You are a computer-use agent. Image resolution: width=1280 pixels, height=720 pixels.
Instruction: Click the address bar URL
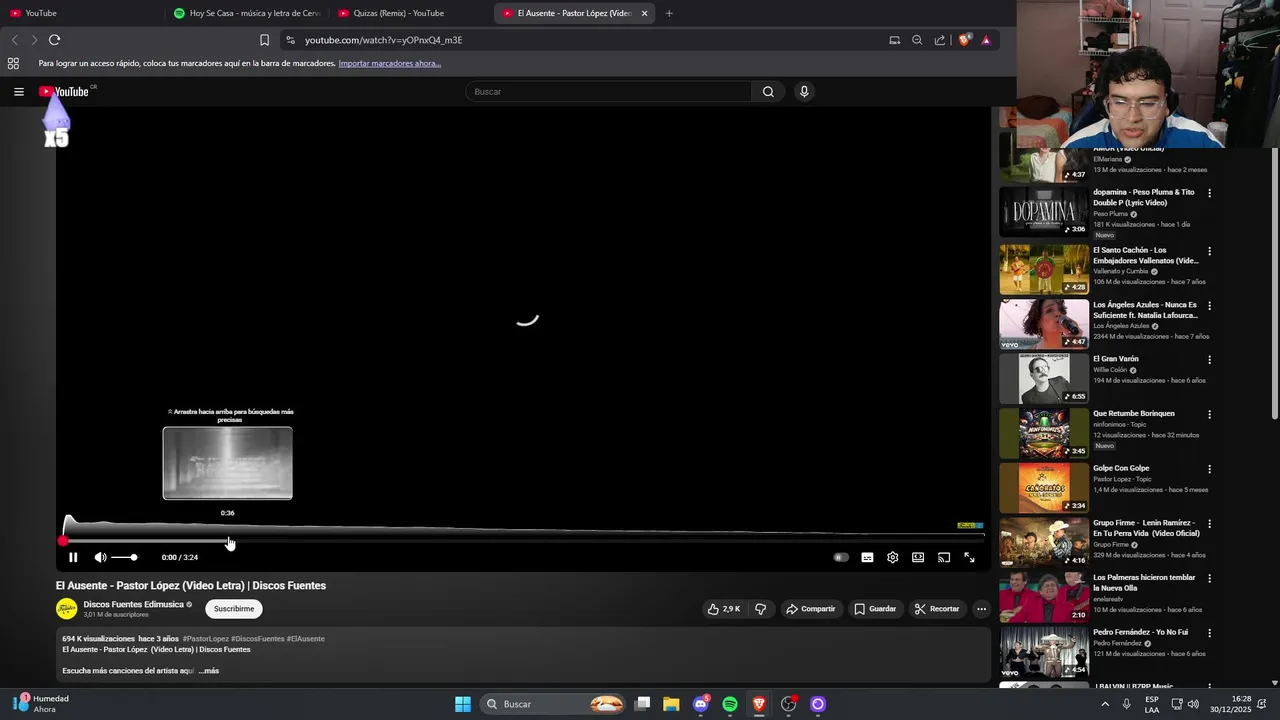pyautogui.click(x=384, y=40)
